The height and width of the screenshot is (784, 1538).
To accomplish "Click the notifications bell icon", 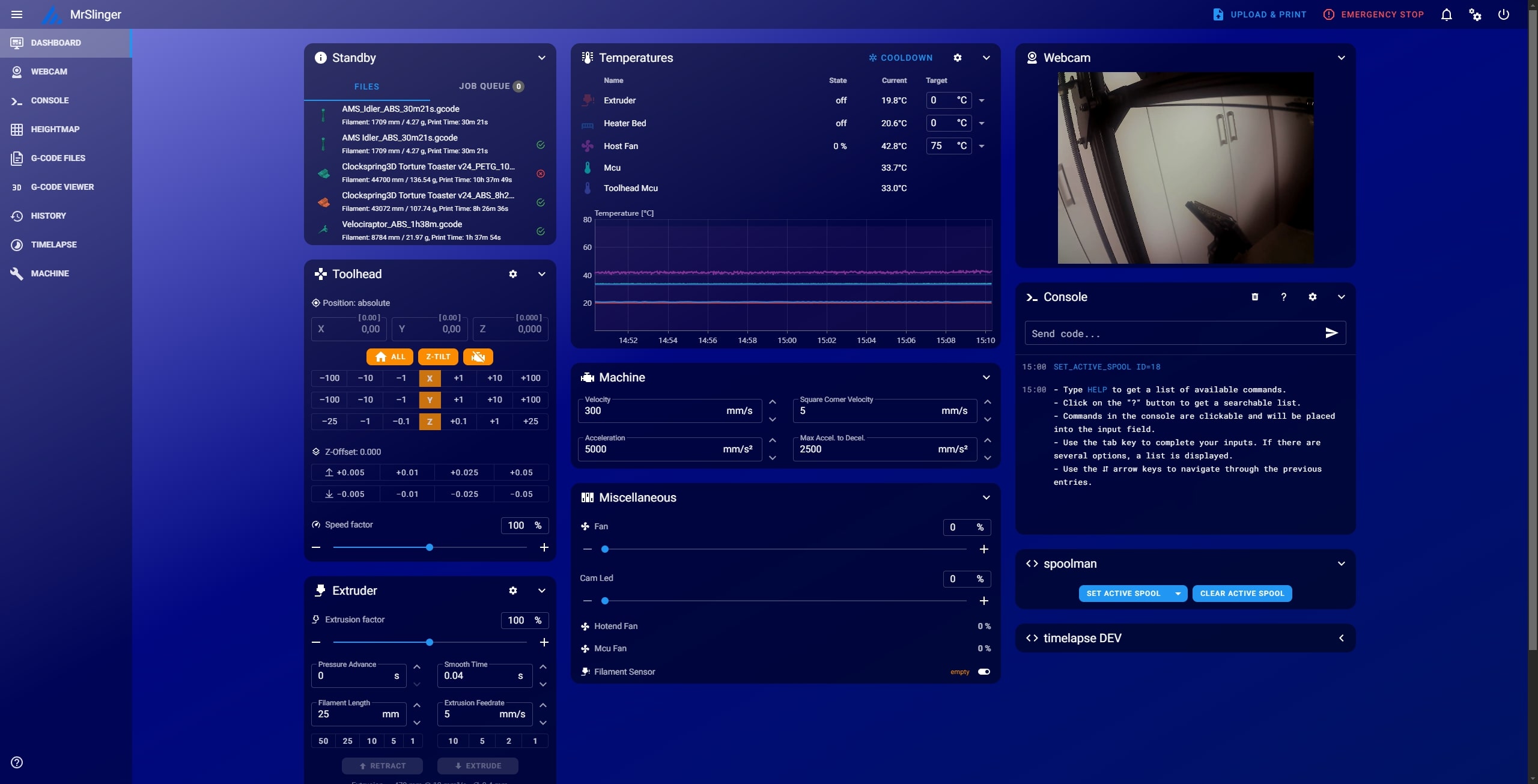I will tap(1446, 14).
